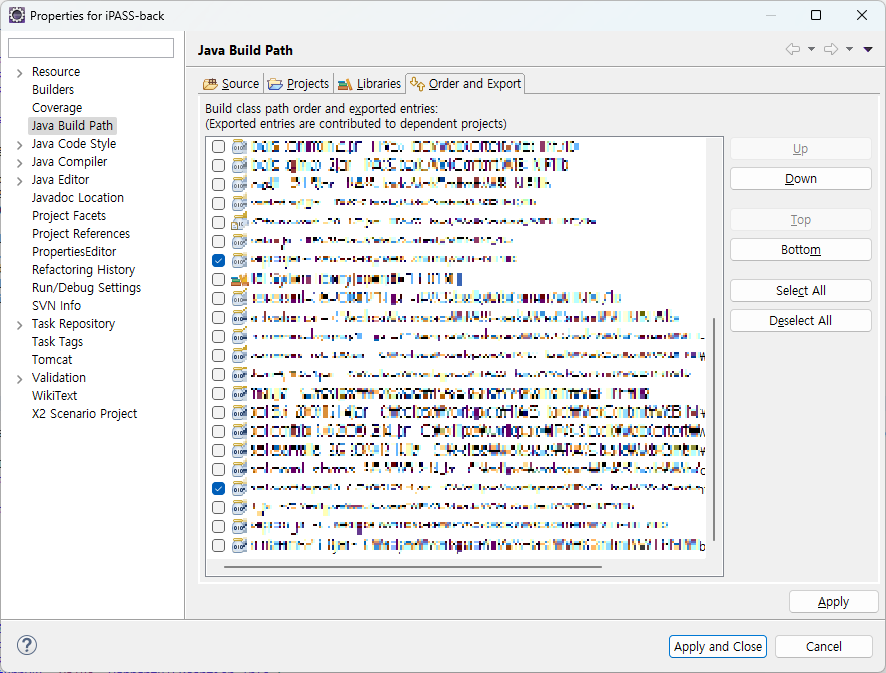Move selected entry Down
886x673 pixels.
click(801, 179)
